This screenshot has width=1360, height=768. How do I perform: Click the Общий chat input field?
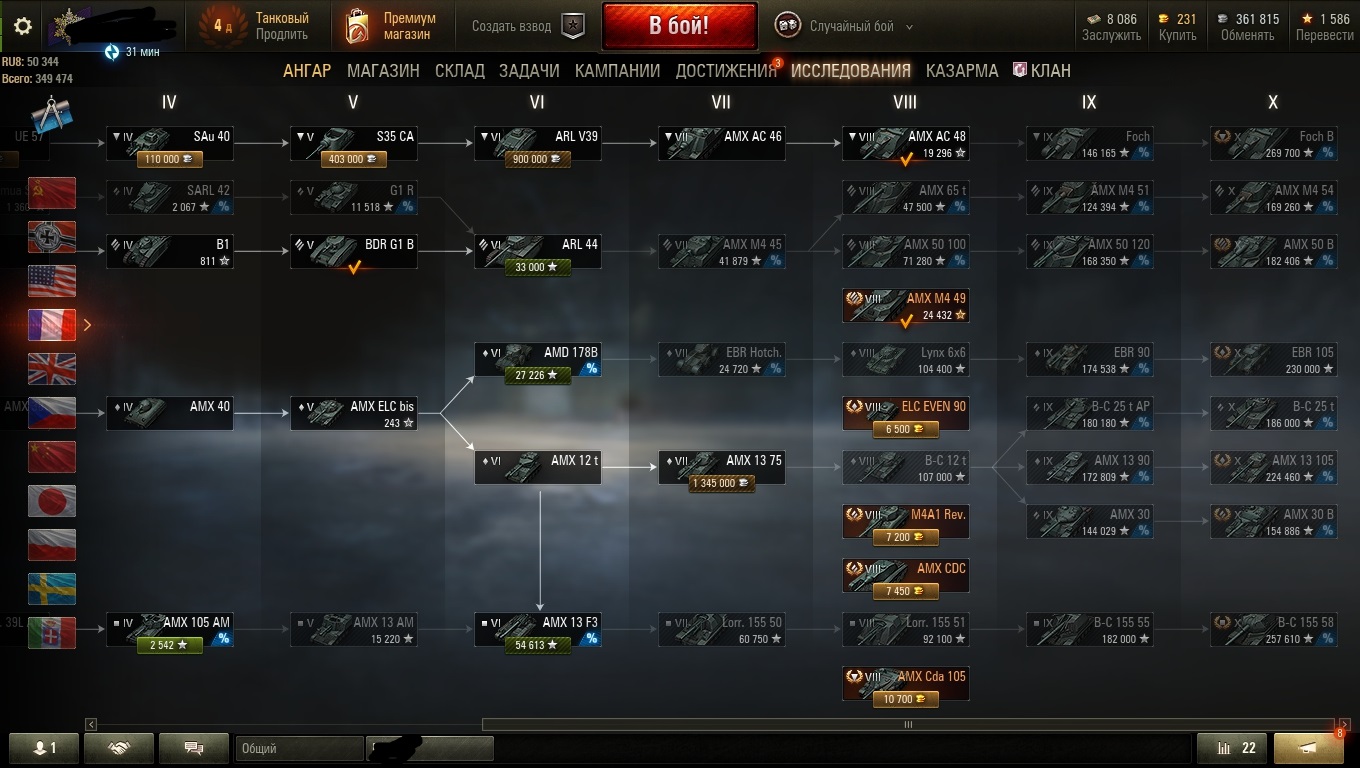pyautogui.click(x=300, y=748)
